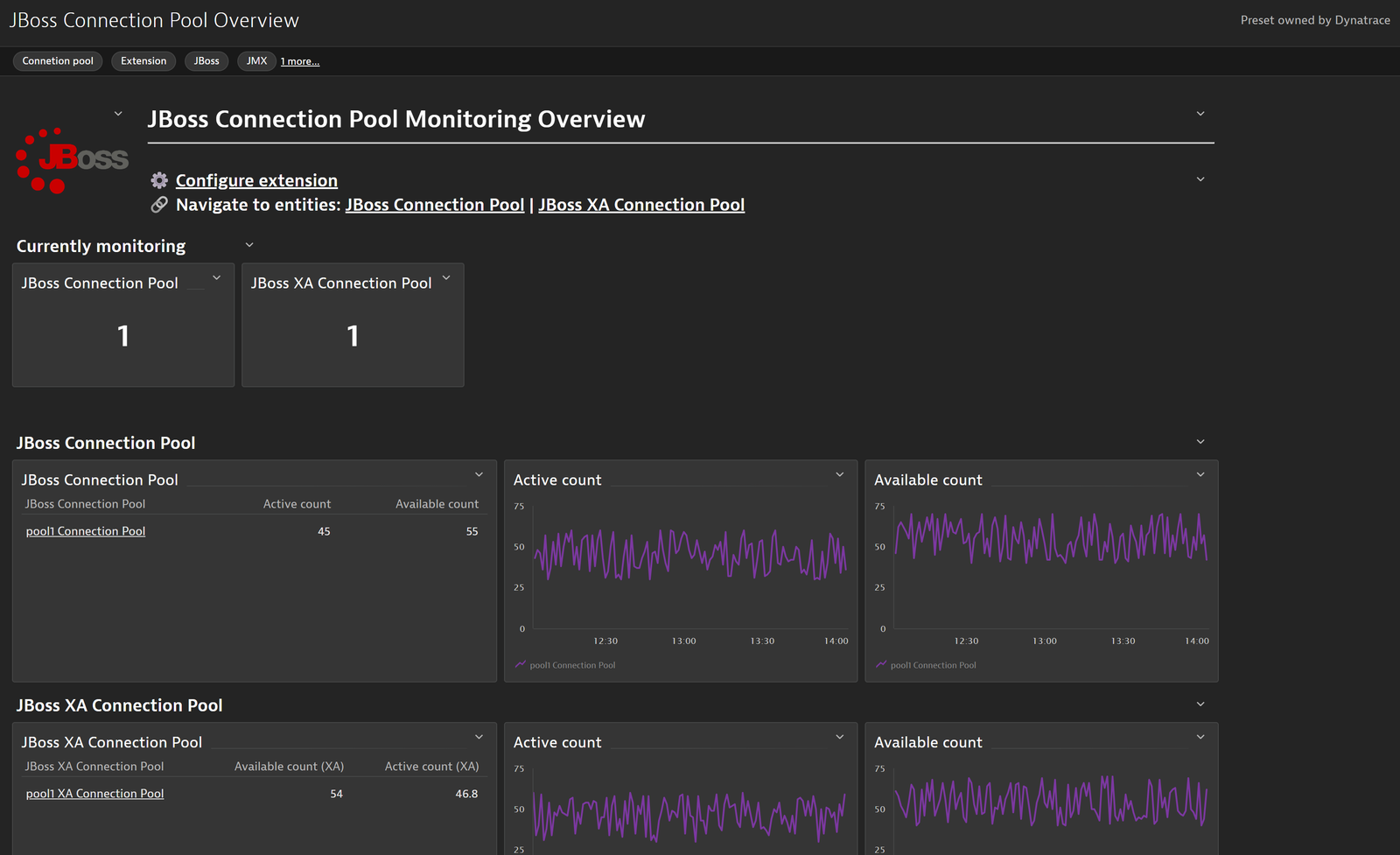This screenshot has width=1400, height=855.
Task: Click the pool1 legend icon under Available count chart
Action: point(881,665)
